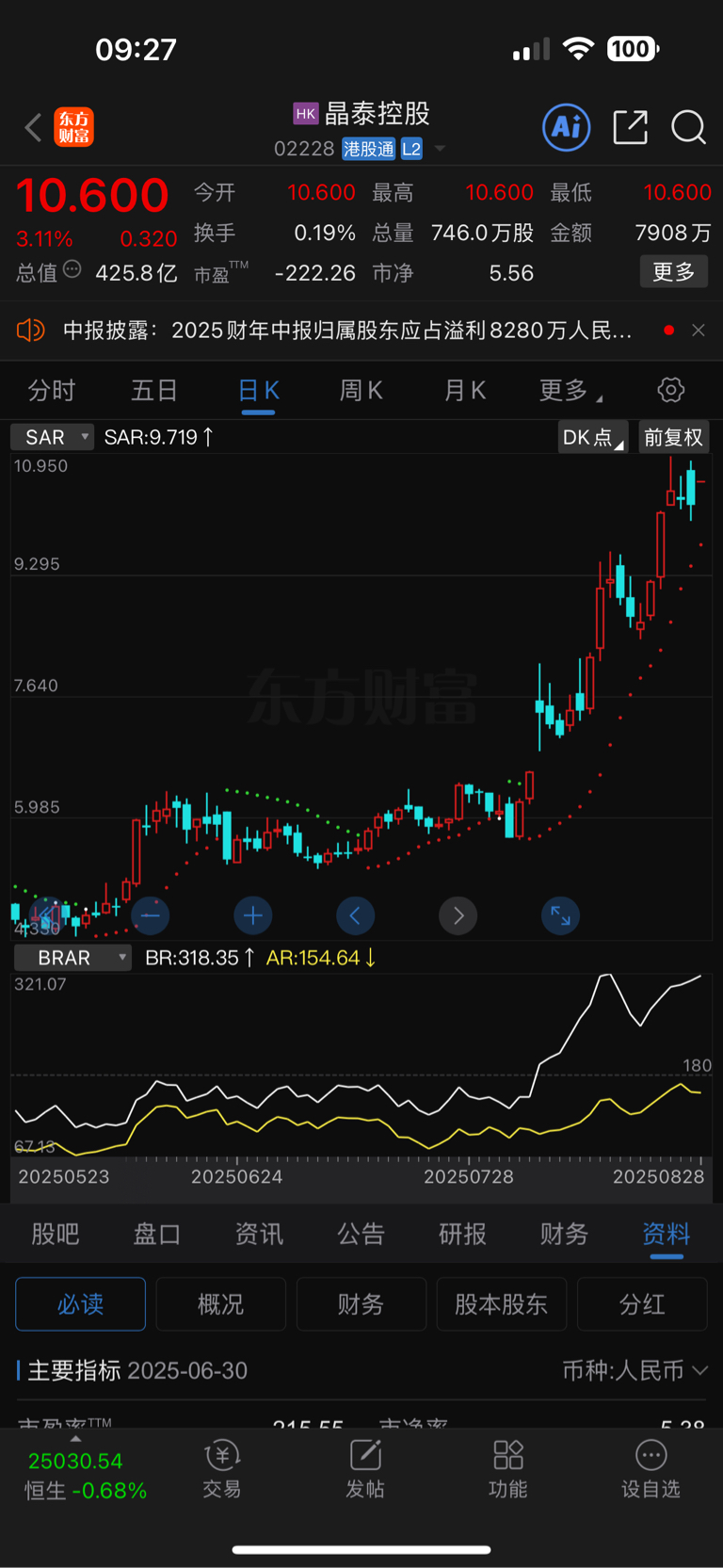Expand the 恒生 index bar arrow
The height and width of the screenshot is (1568, 723).
(x=75, y=1439)
